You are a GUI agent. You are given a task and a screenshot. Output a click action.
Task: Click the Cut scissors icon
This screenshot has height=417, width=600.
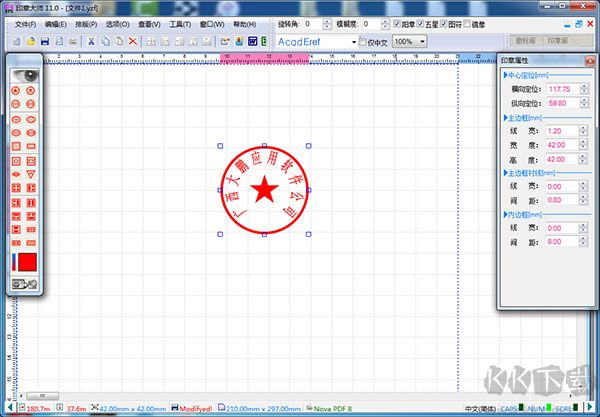click(91, 41)
